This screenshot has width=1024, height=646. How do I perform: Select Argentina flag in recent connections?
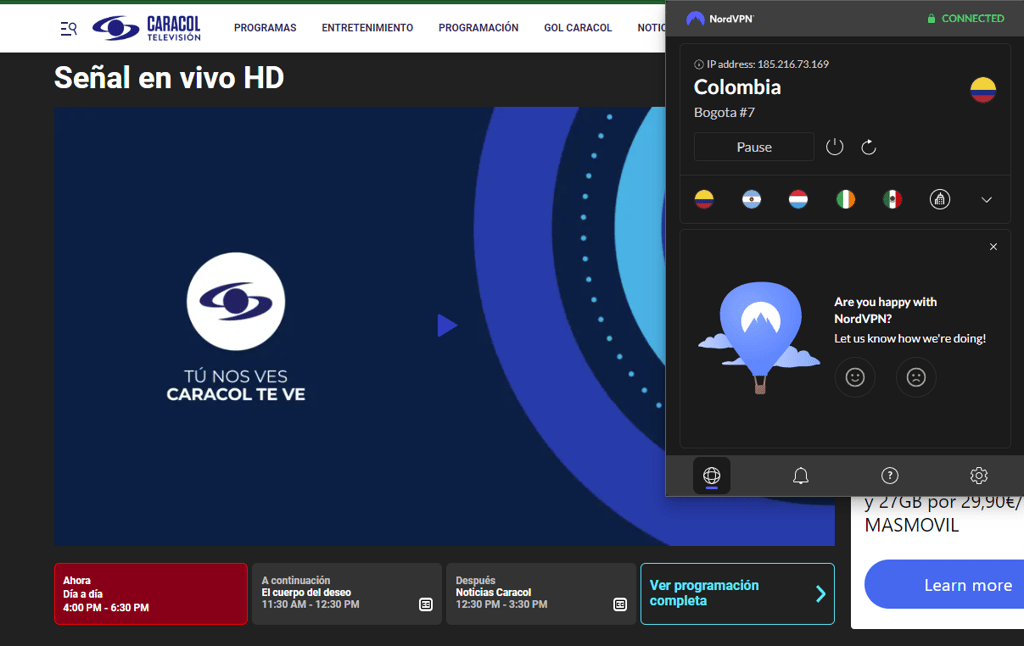(x=752, y=199)
